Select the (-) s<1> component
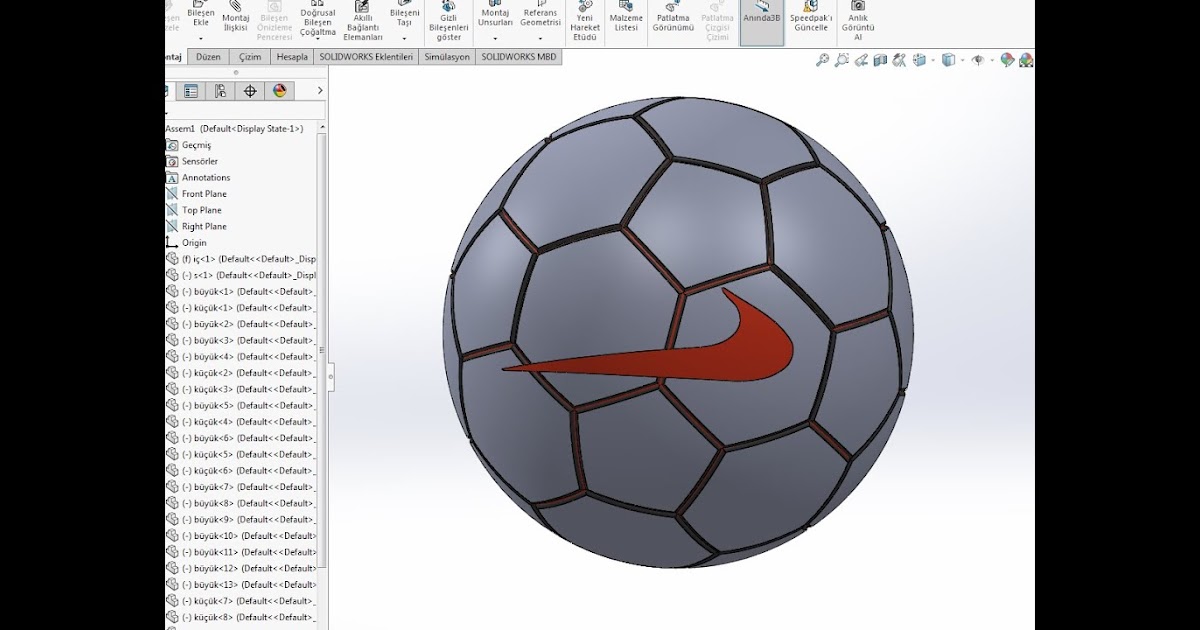1200x630 pixels. [x=241, y=275]
